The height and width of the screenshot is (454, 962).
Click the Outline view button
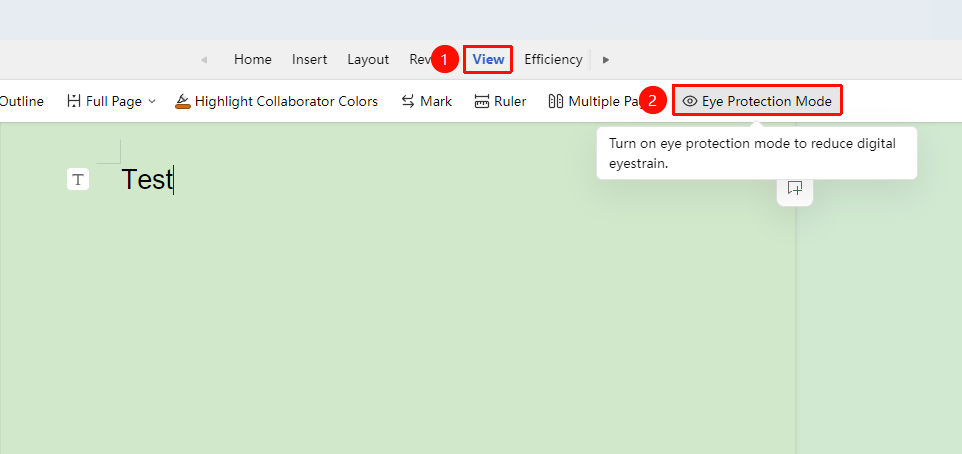point(21,101)
